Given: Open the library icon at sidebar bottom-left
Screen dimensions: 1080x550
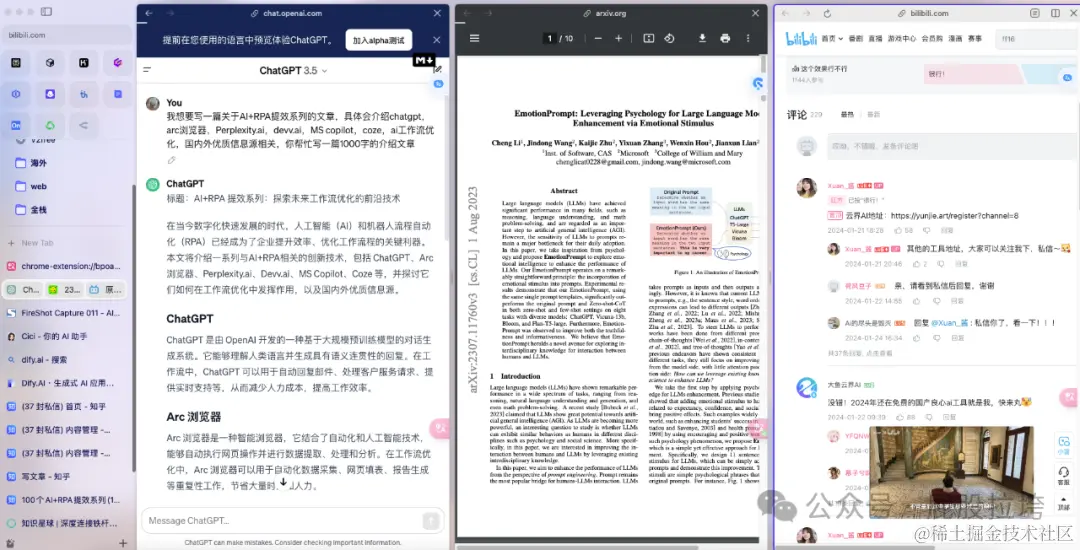Looking at the screenshot, I should pos(10,543).
